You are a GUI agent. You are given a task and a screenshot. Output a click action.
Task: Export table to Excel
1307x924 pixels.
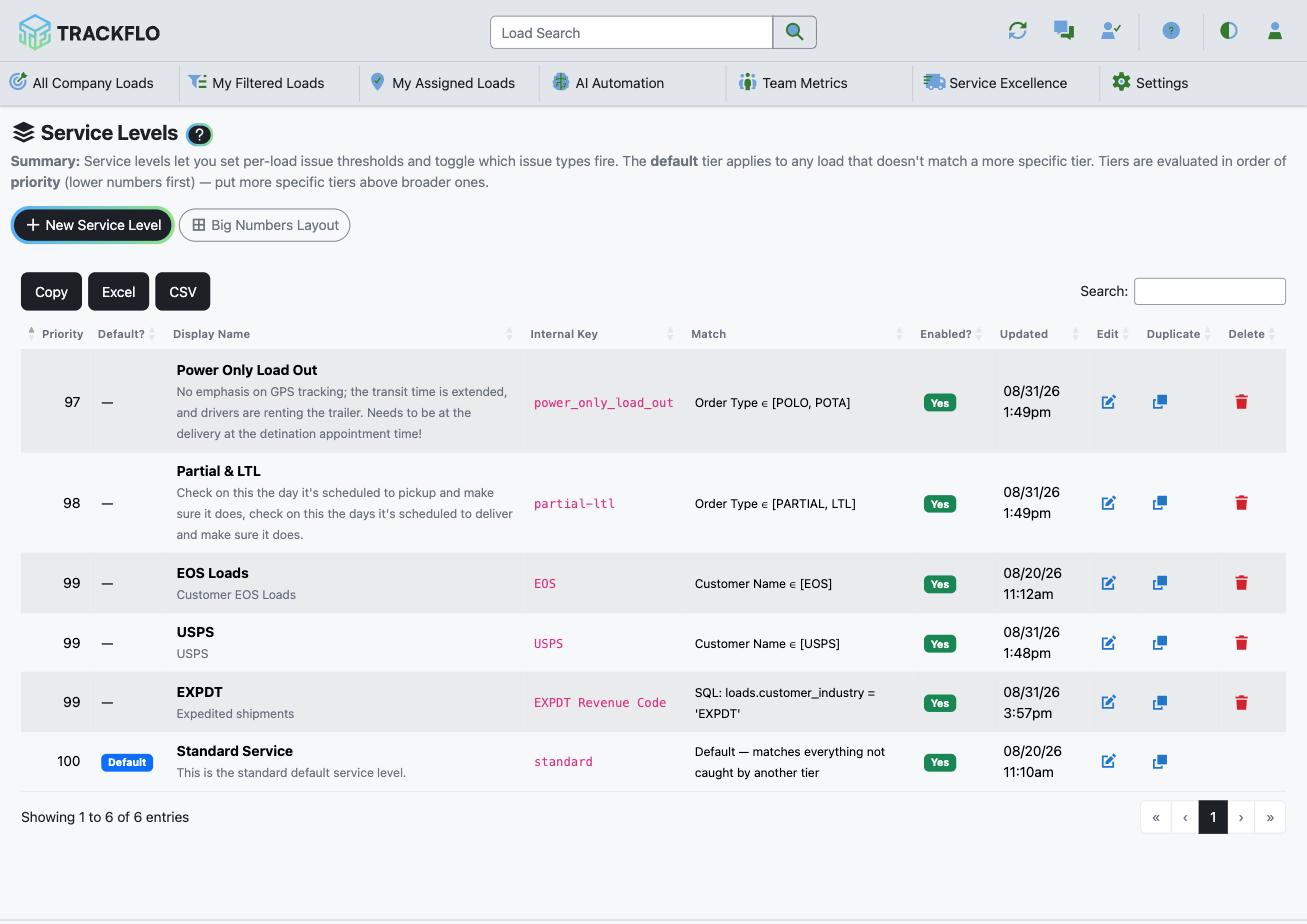click(118, 292)
